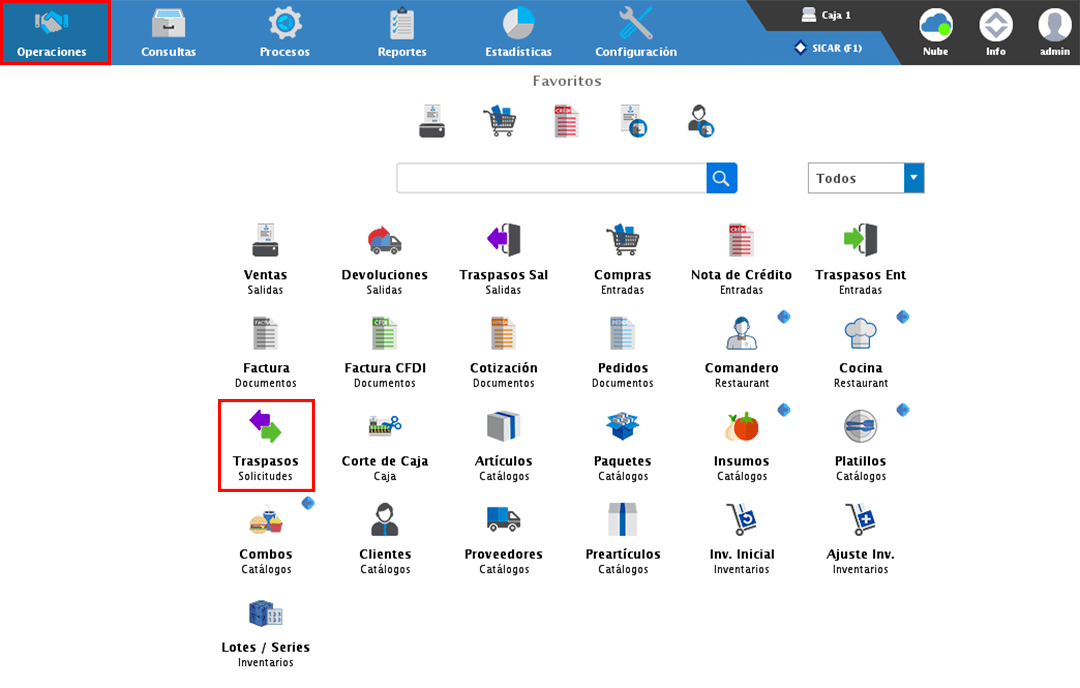Click inside the module search field
This screenshot has width=1080, height=688.
tap(551, 178)
